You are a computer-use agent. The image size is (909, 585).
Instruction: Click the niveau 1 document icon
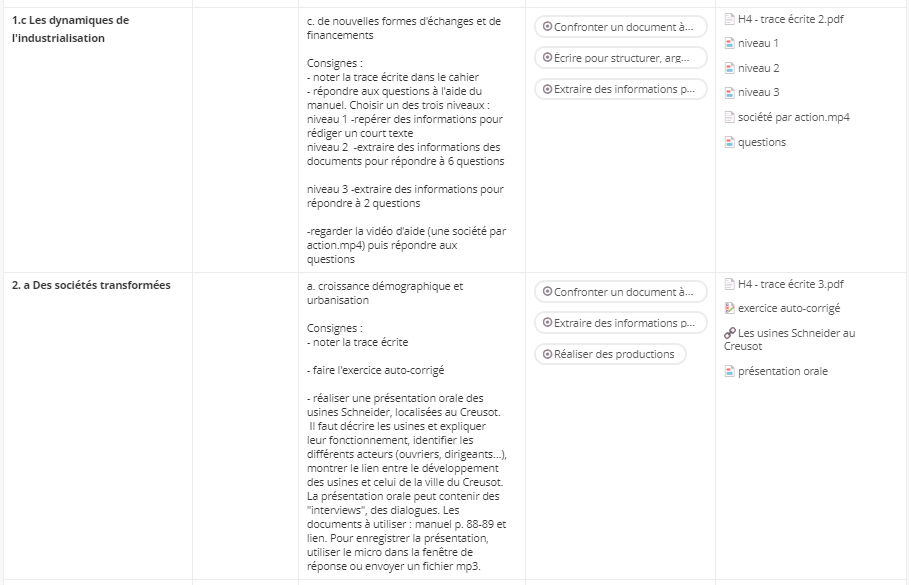click(729, 43)
